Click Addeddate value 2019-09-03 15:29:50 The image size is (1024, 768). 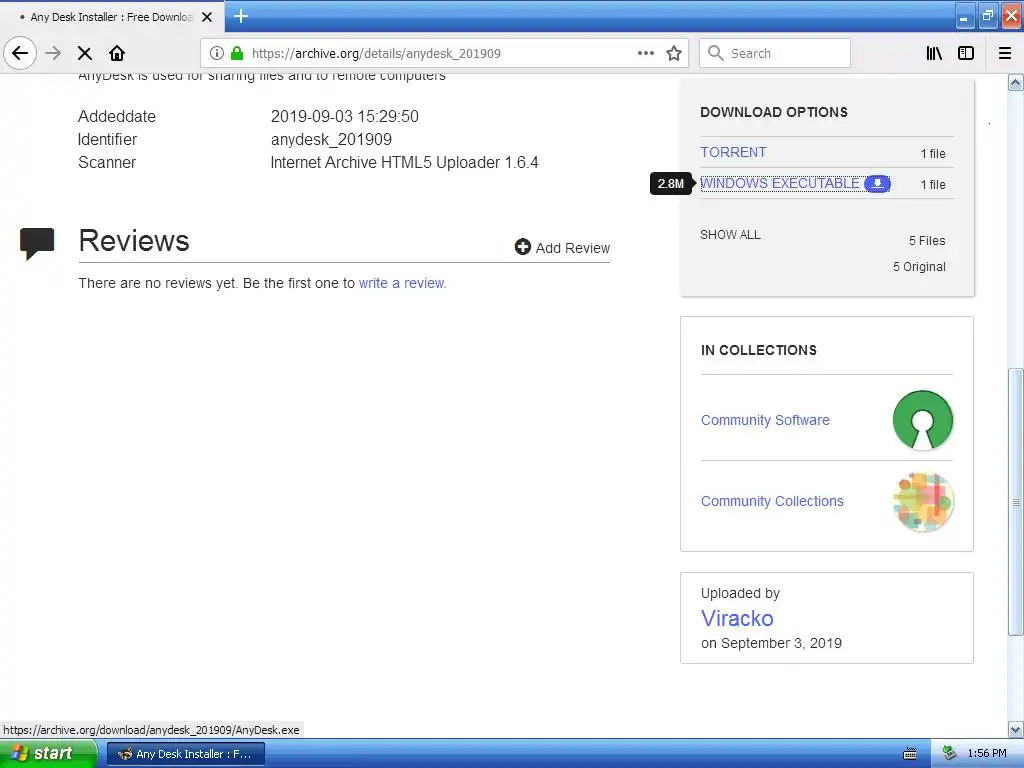click(x=344, y=116)
